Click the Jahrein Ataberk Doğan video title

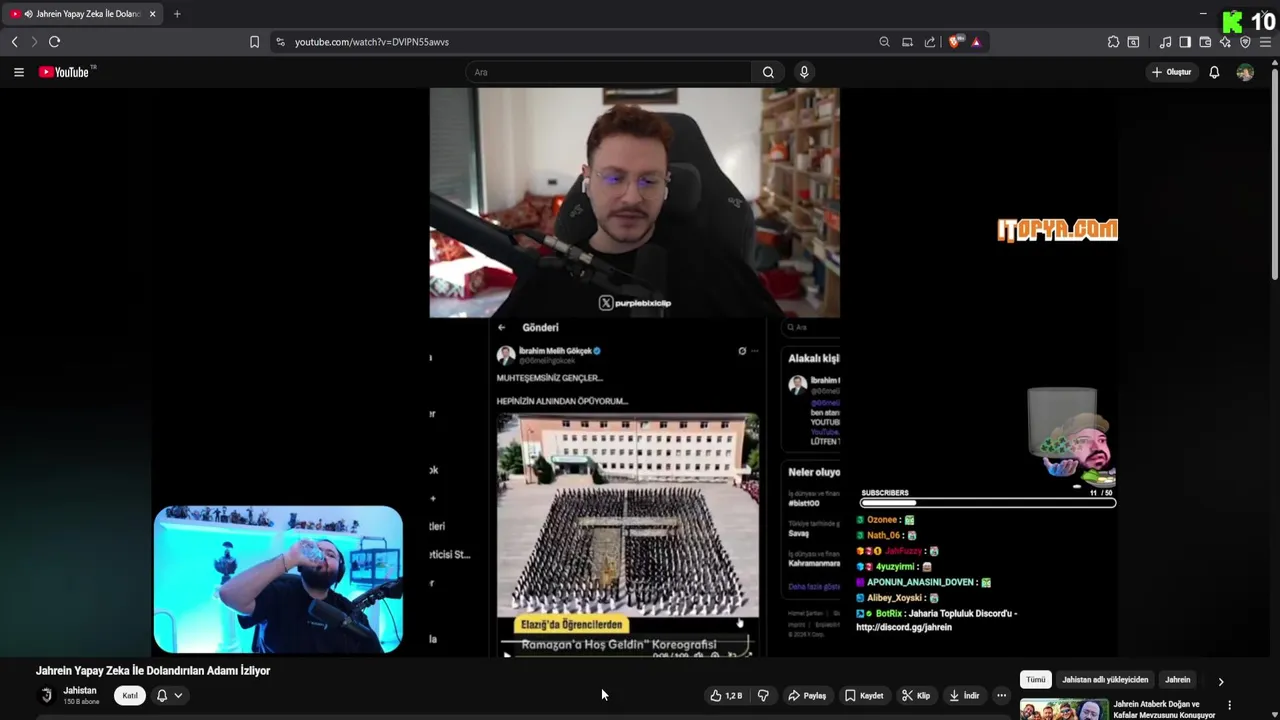[x=1164, y=709]
